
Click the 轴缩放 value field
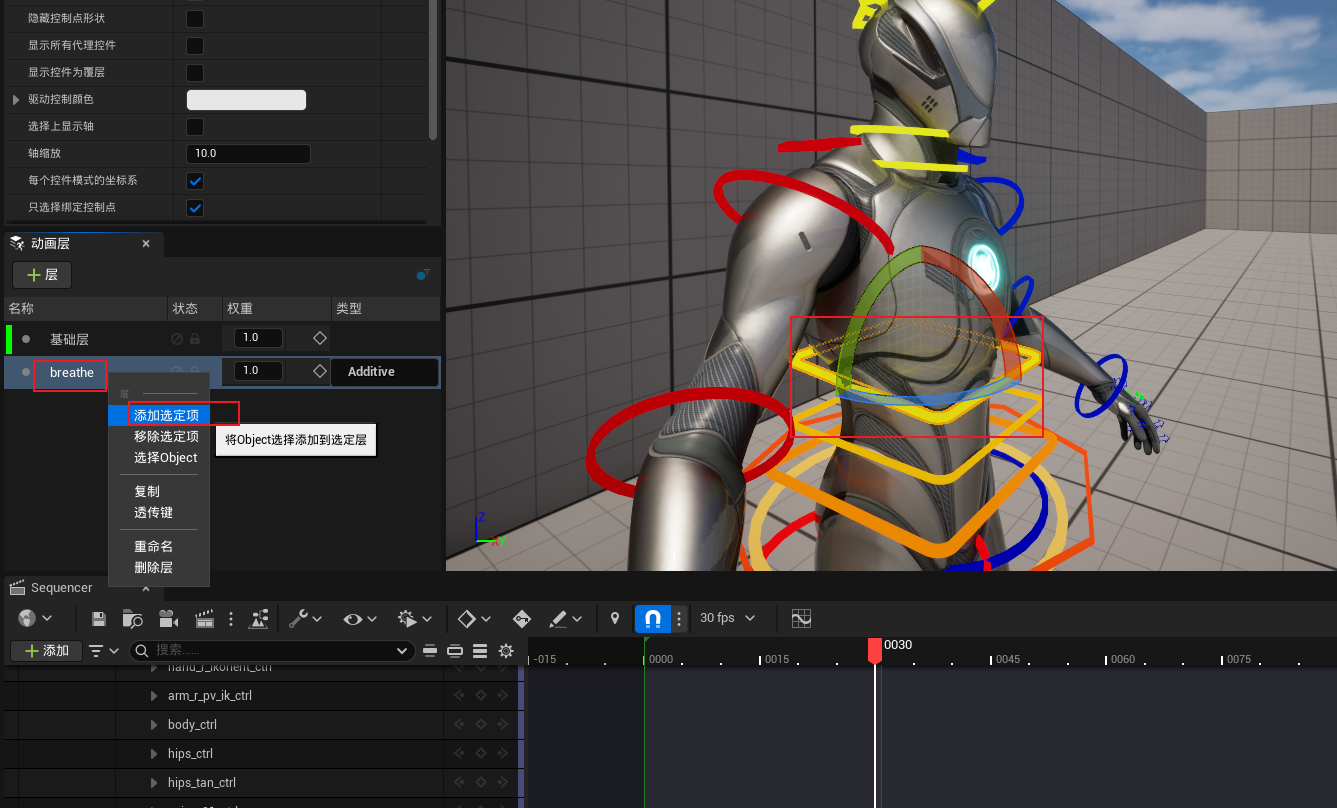click(x=248, y=154)
